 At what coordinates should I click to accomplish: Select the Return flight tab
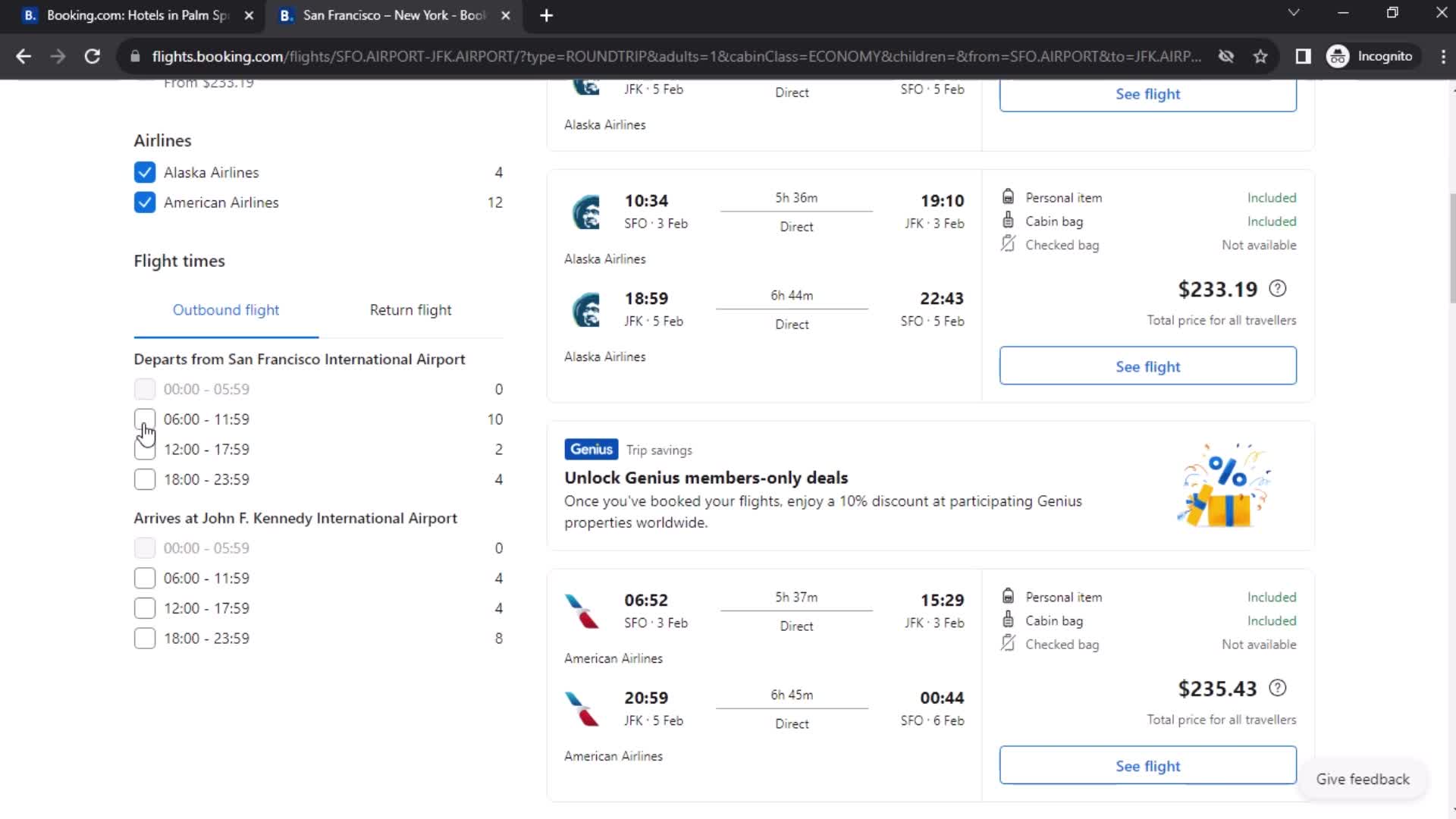pos(410,310)
